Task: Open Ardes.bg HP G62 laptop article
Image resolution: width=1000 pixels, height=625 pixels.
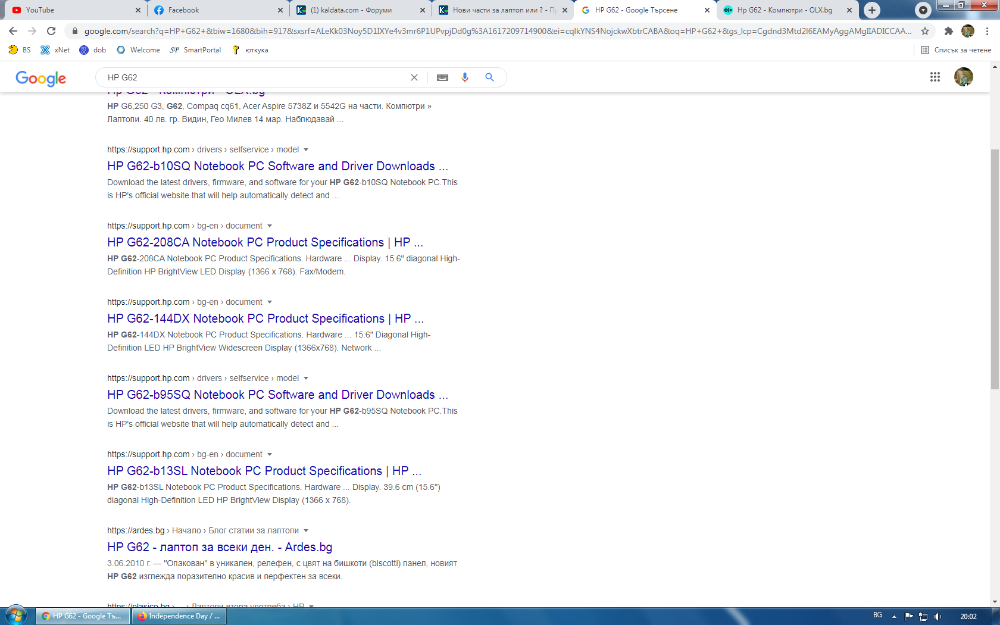Action: 219,547
